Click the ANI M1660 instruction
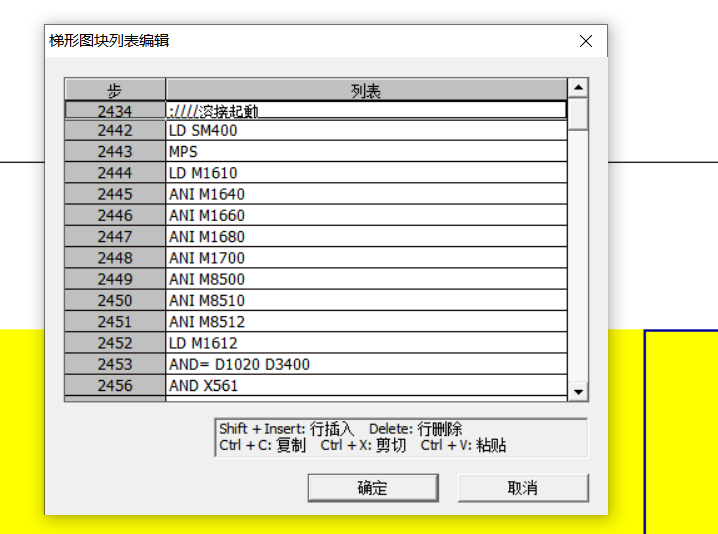This screenshot has height=534, width=718. (366, 216)
